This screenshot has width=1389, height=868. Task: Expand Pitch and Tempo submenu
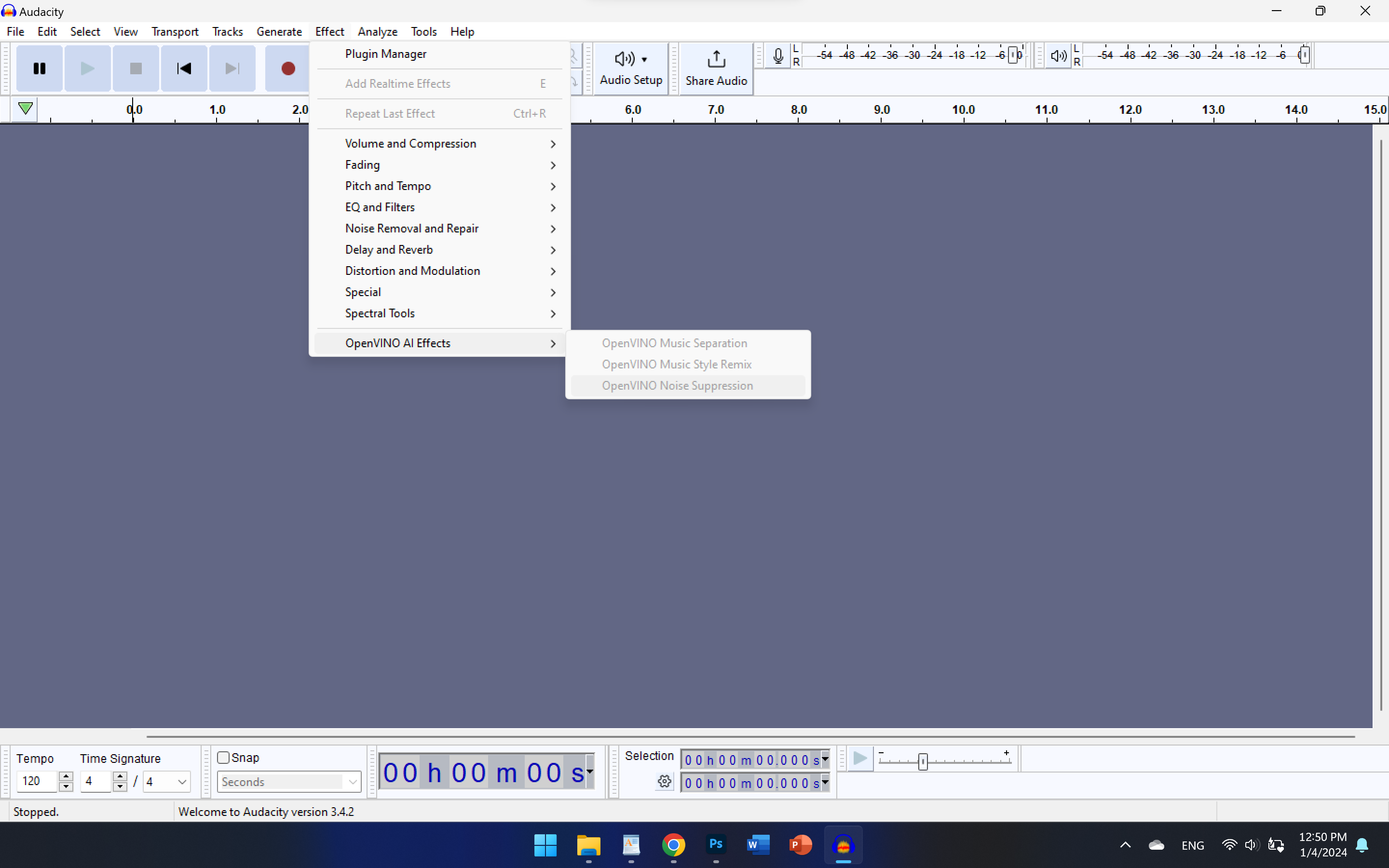tap(440, 186)
